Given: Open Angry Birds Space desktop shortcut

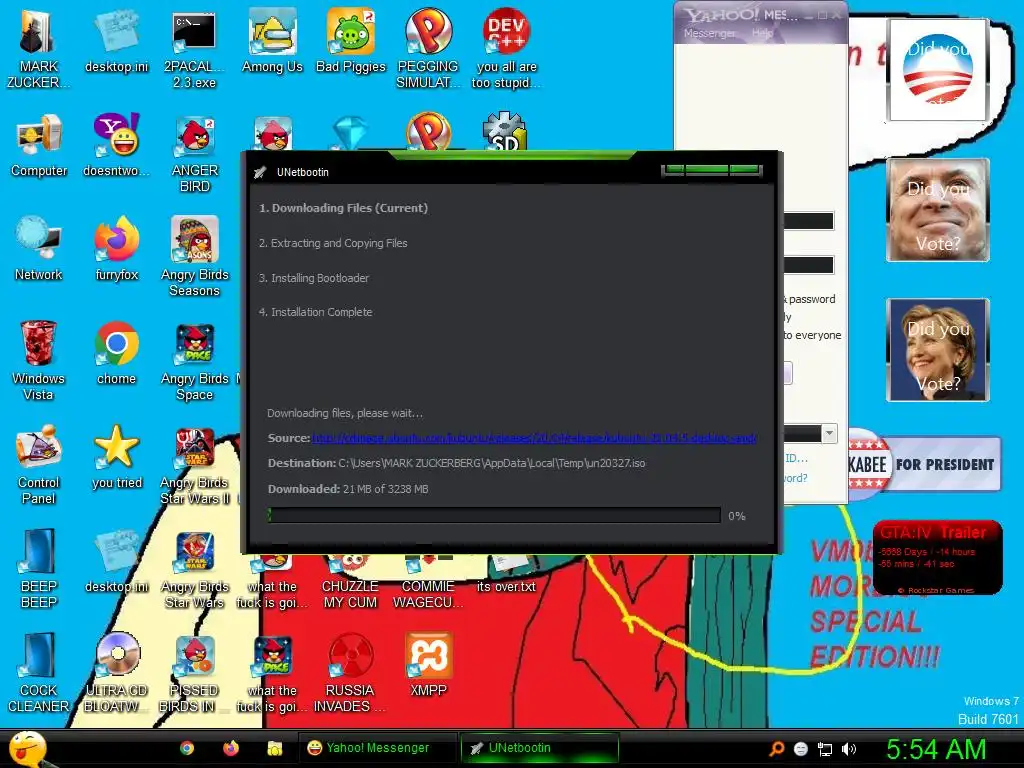Looking at the screenshot, I should pyautogui.click(x=194, y=361).
